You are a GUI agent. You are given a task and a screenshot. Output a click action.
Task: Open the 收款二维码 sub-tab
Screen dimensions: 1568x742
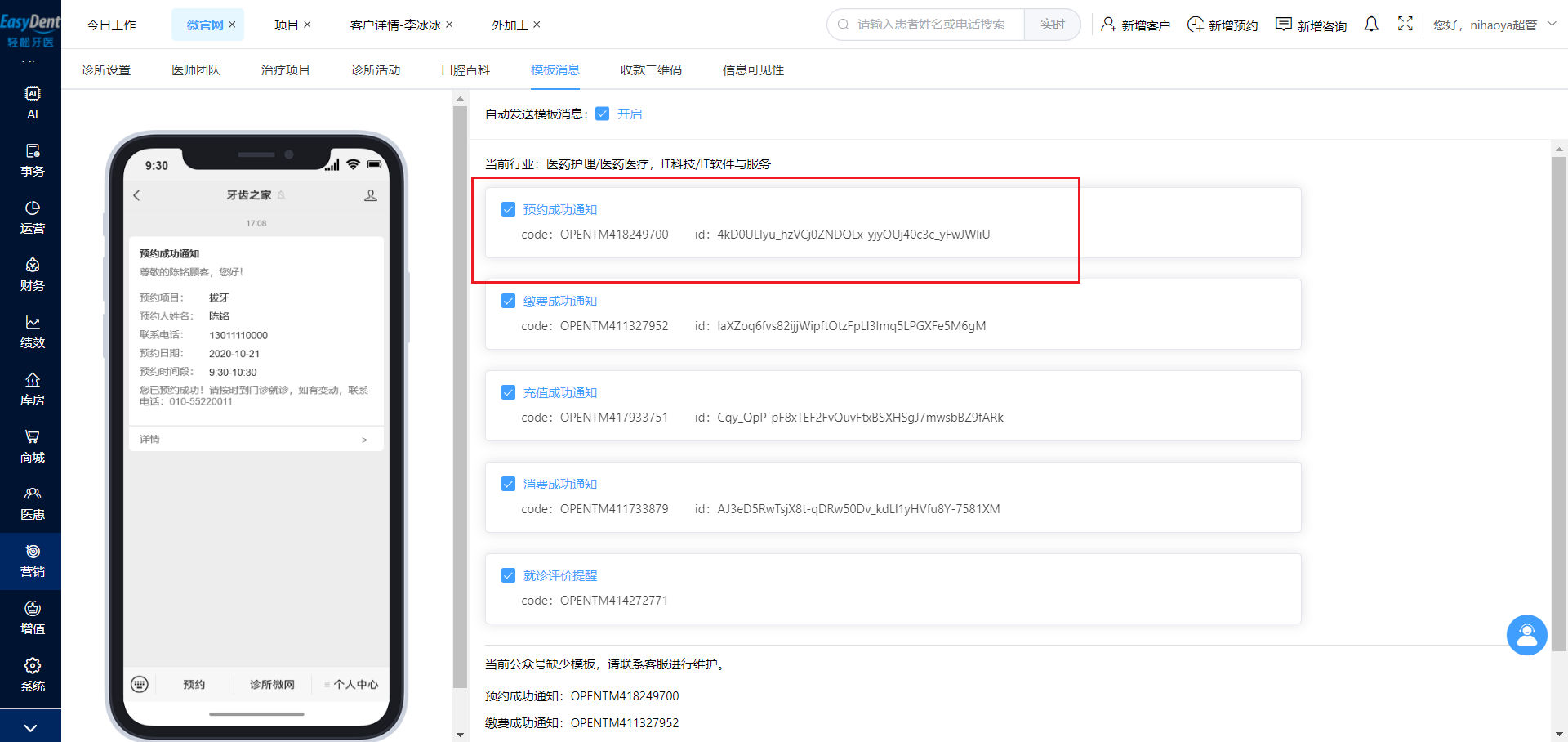[x=651, y=69]
